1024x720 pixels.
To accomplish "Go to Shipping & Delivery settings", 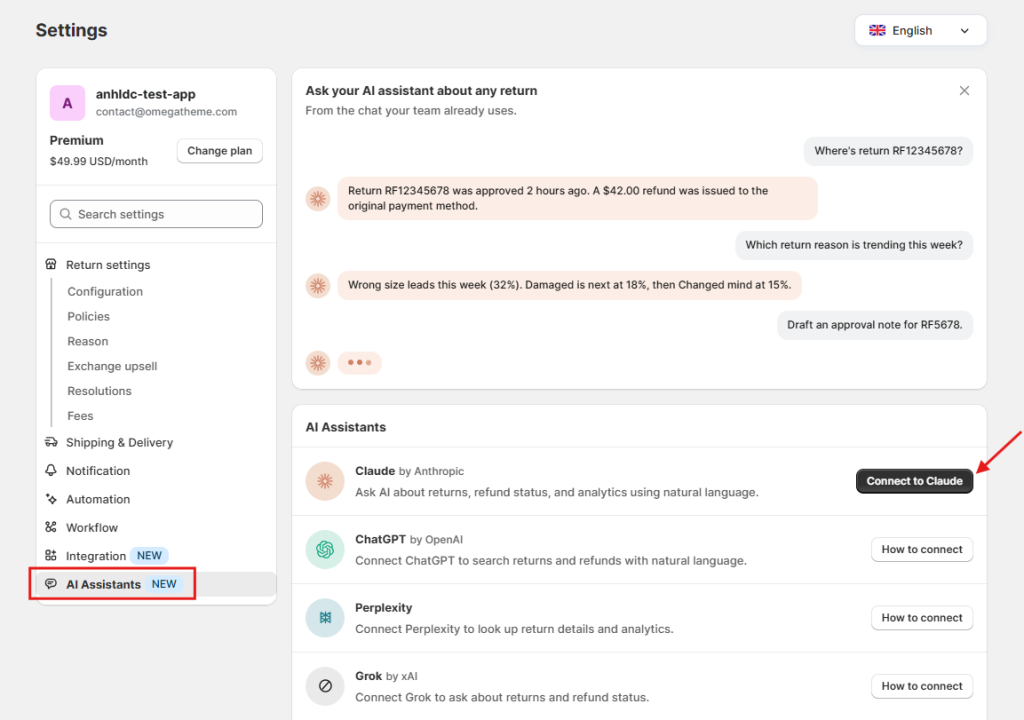I will (x=120, y=442).
